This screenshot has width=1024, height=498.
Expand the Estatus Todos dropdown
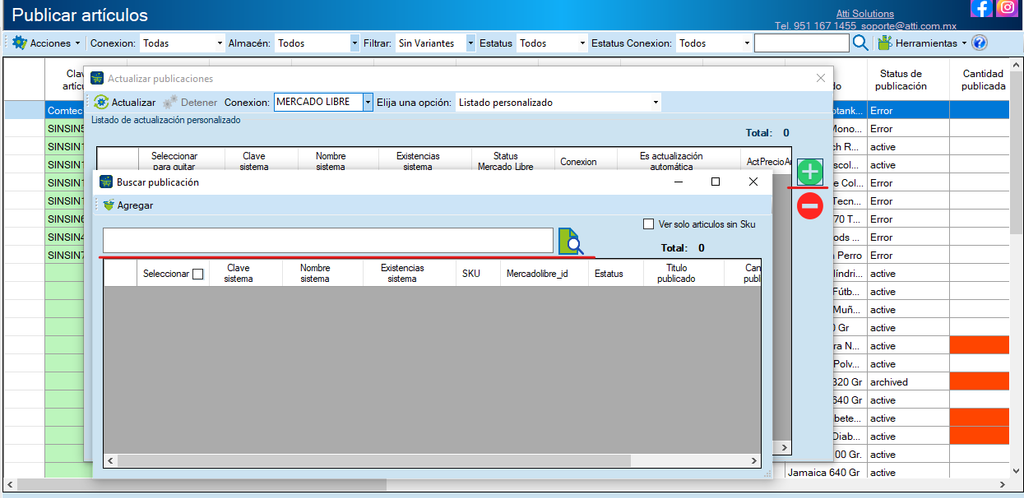583,43
